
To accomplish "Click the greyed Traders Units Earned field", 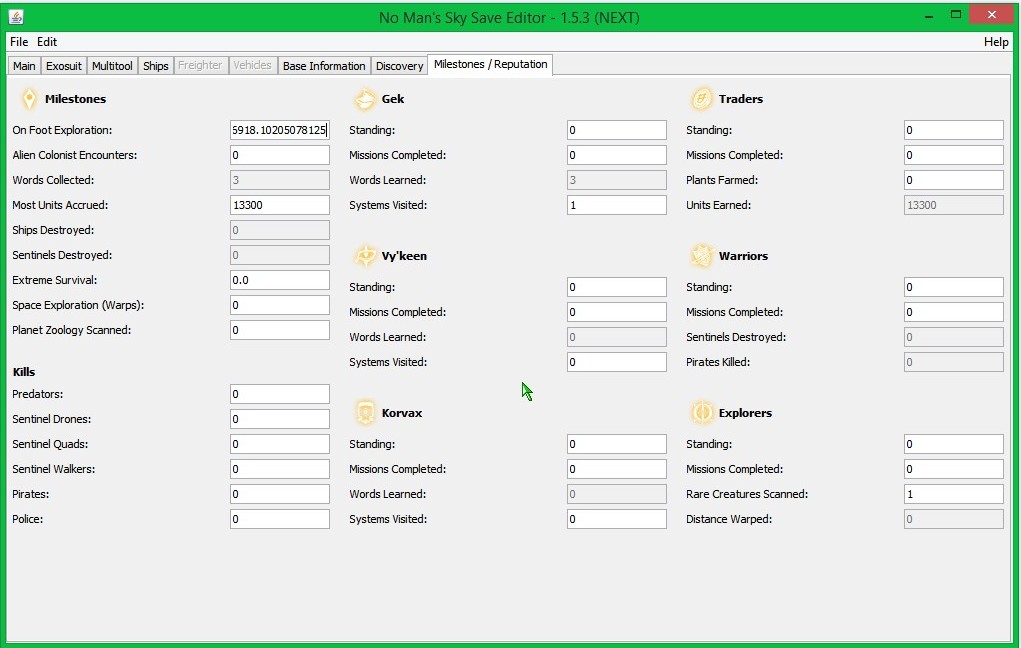I will [x=954, y=205].
